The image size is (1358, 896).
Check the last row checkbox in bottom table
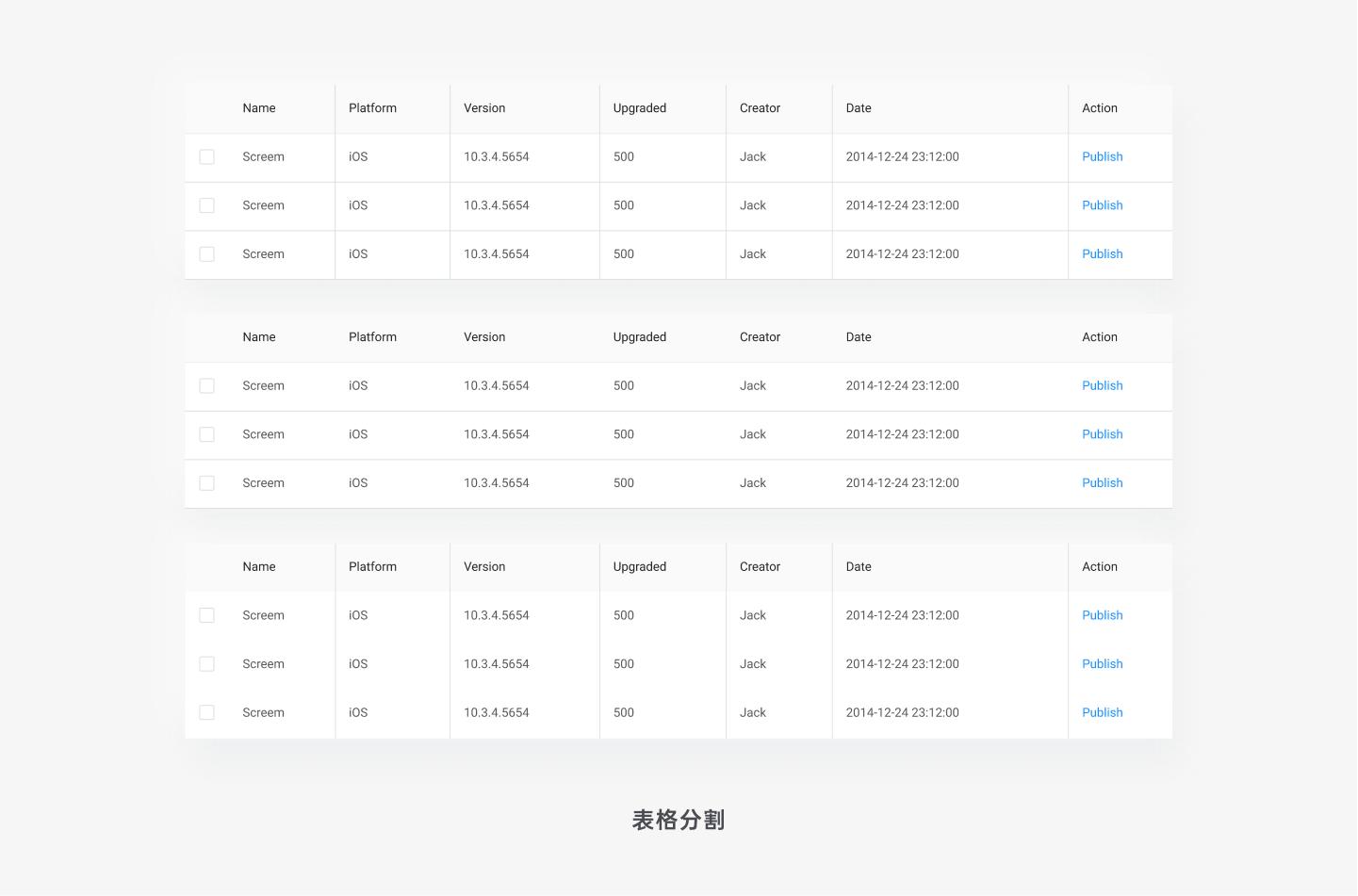(206, 712)
